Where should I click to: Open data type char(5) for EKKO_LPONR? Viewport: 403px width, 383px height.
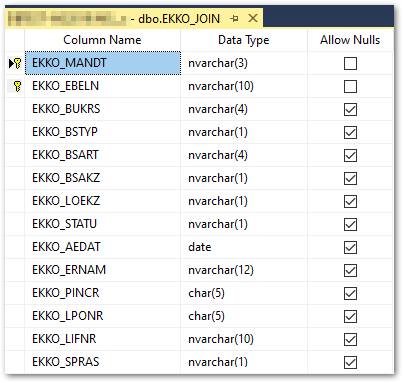pos(244,316)
